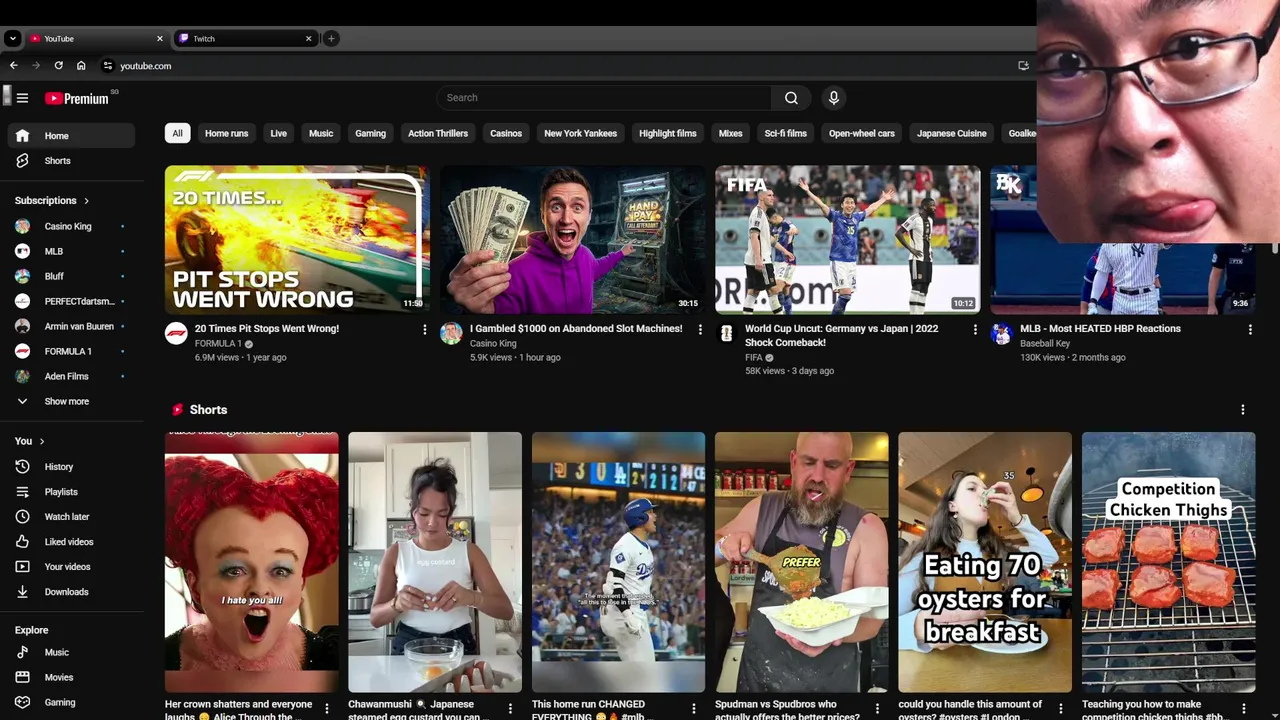
Task: Select the Open-wheel cars chip
Action: click(862, 133)
